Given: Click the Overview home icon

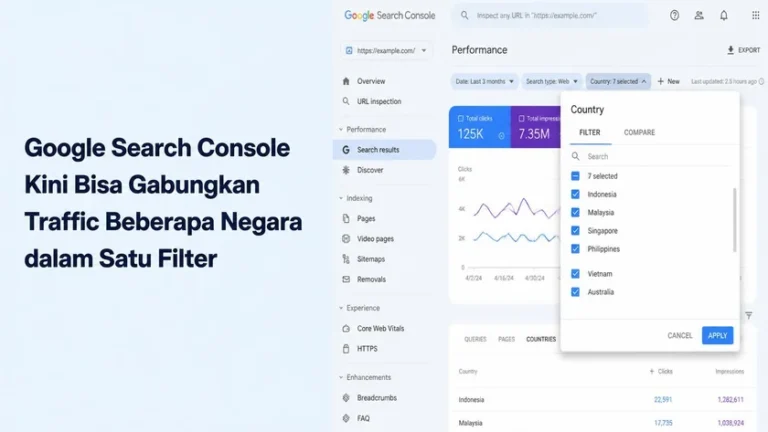Looking at the screenshot, I should point(346,81).
